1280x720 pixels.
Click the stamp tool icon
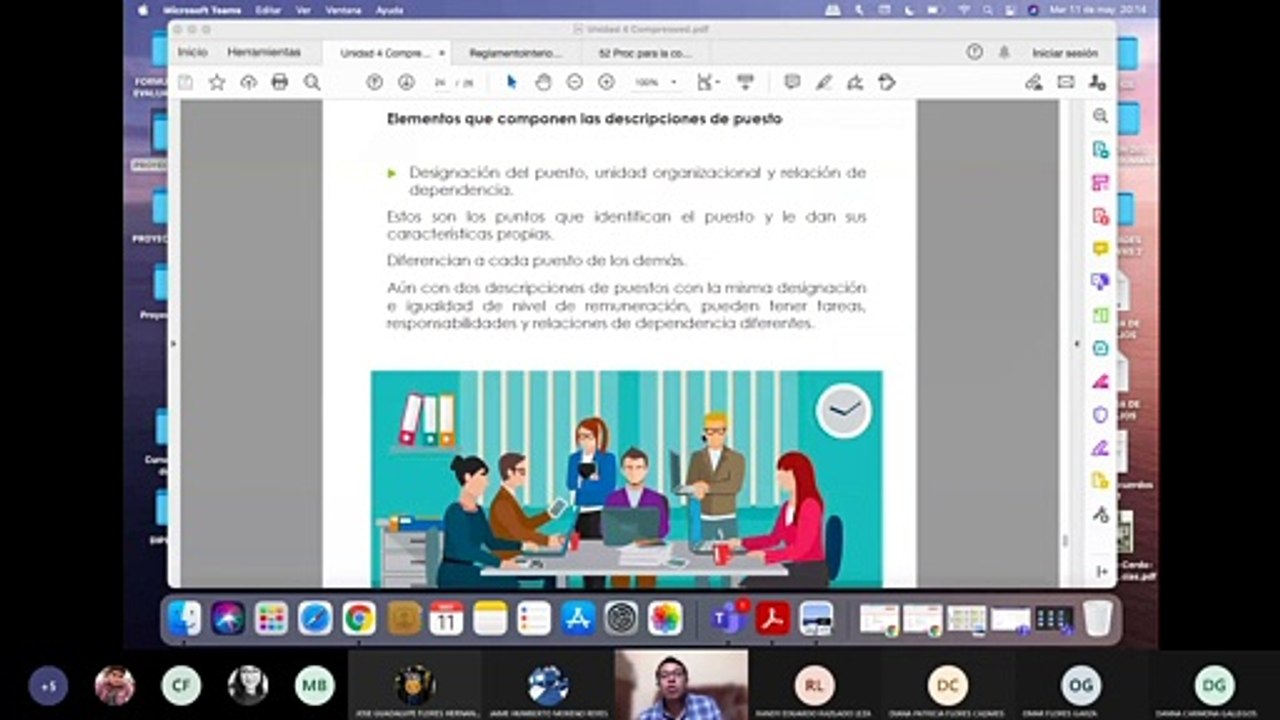point(886,82)
